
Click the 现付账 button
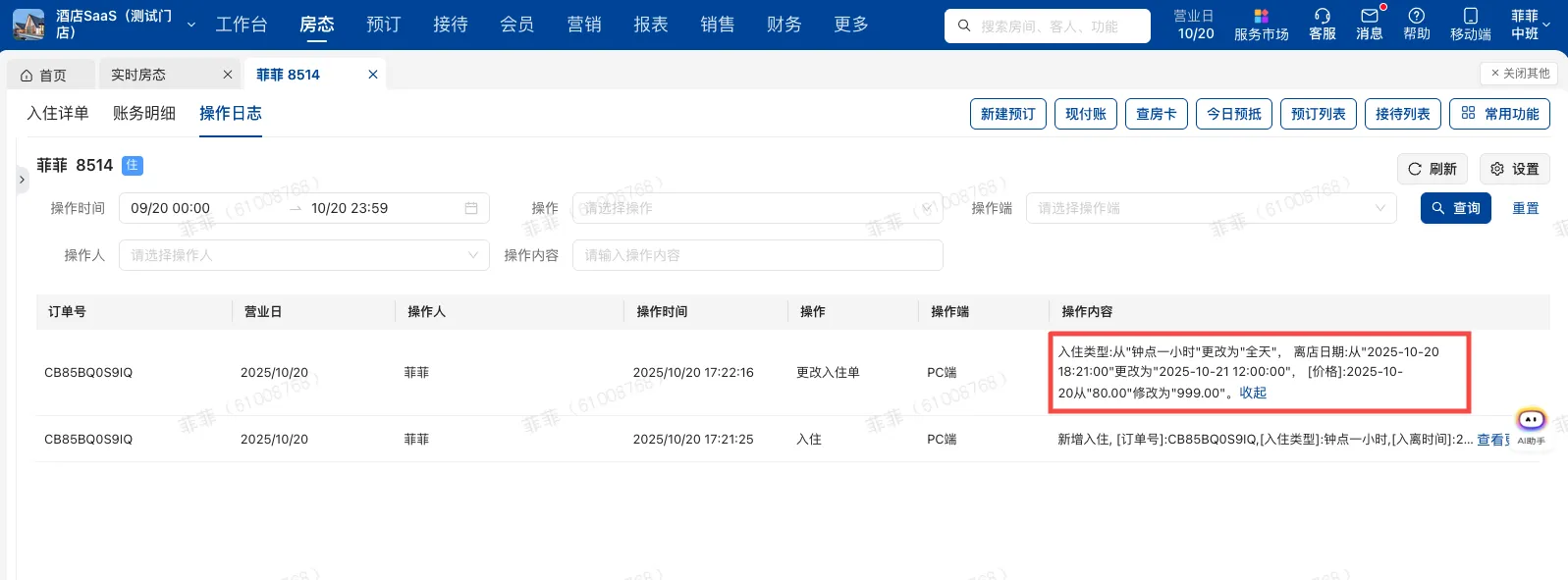point(1086,114)
